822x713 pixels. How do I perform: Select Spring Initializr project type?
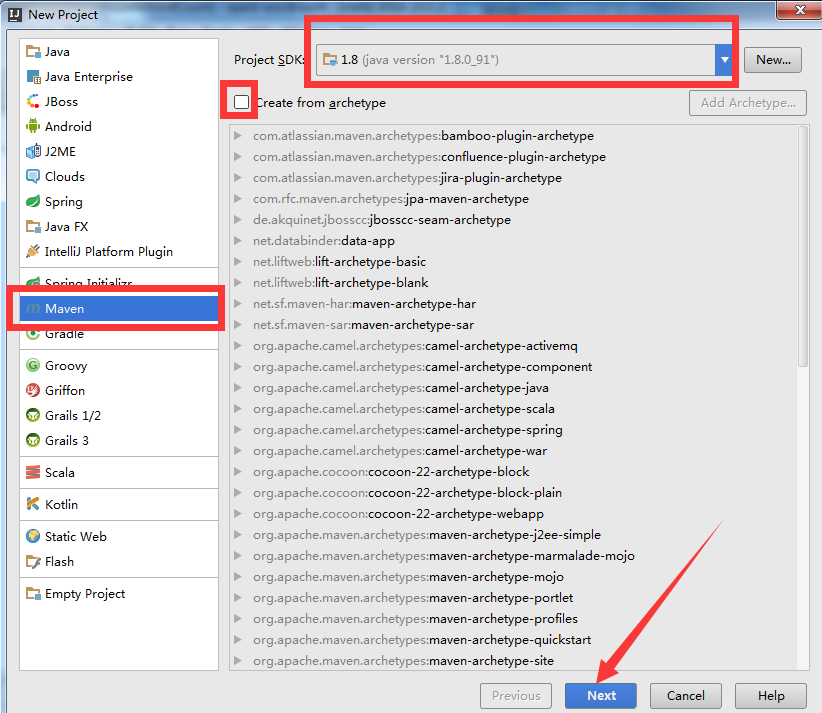pos(119,282)
